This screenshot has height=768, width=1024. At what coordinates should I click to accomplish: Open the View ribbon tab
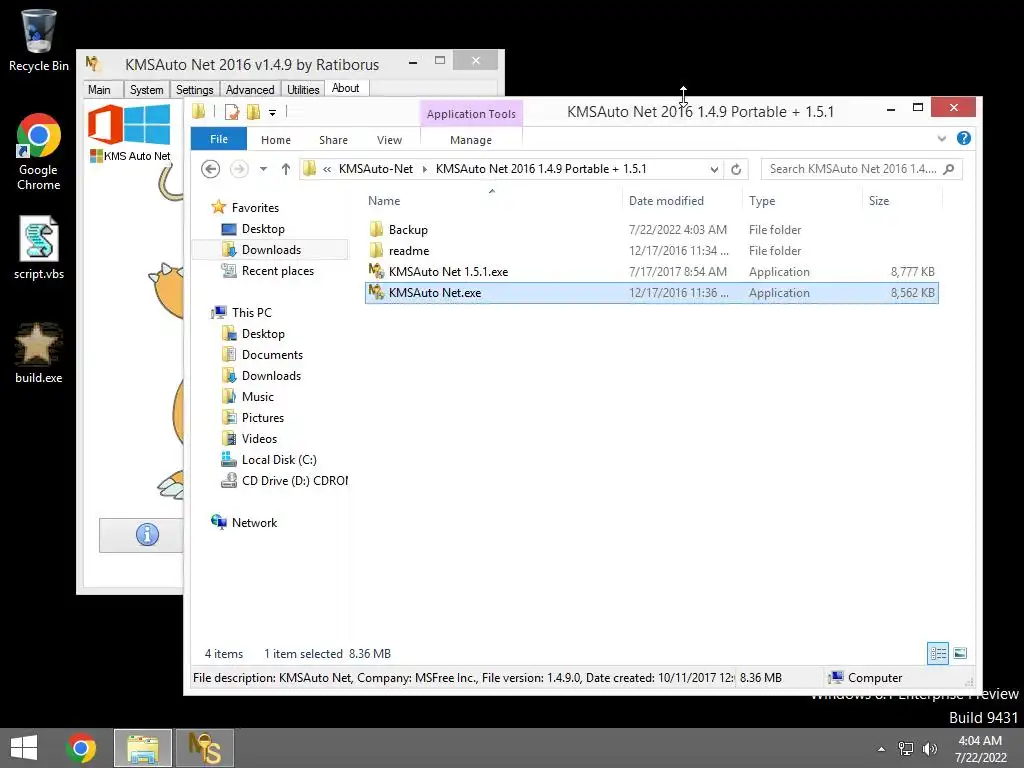point(389,140)
